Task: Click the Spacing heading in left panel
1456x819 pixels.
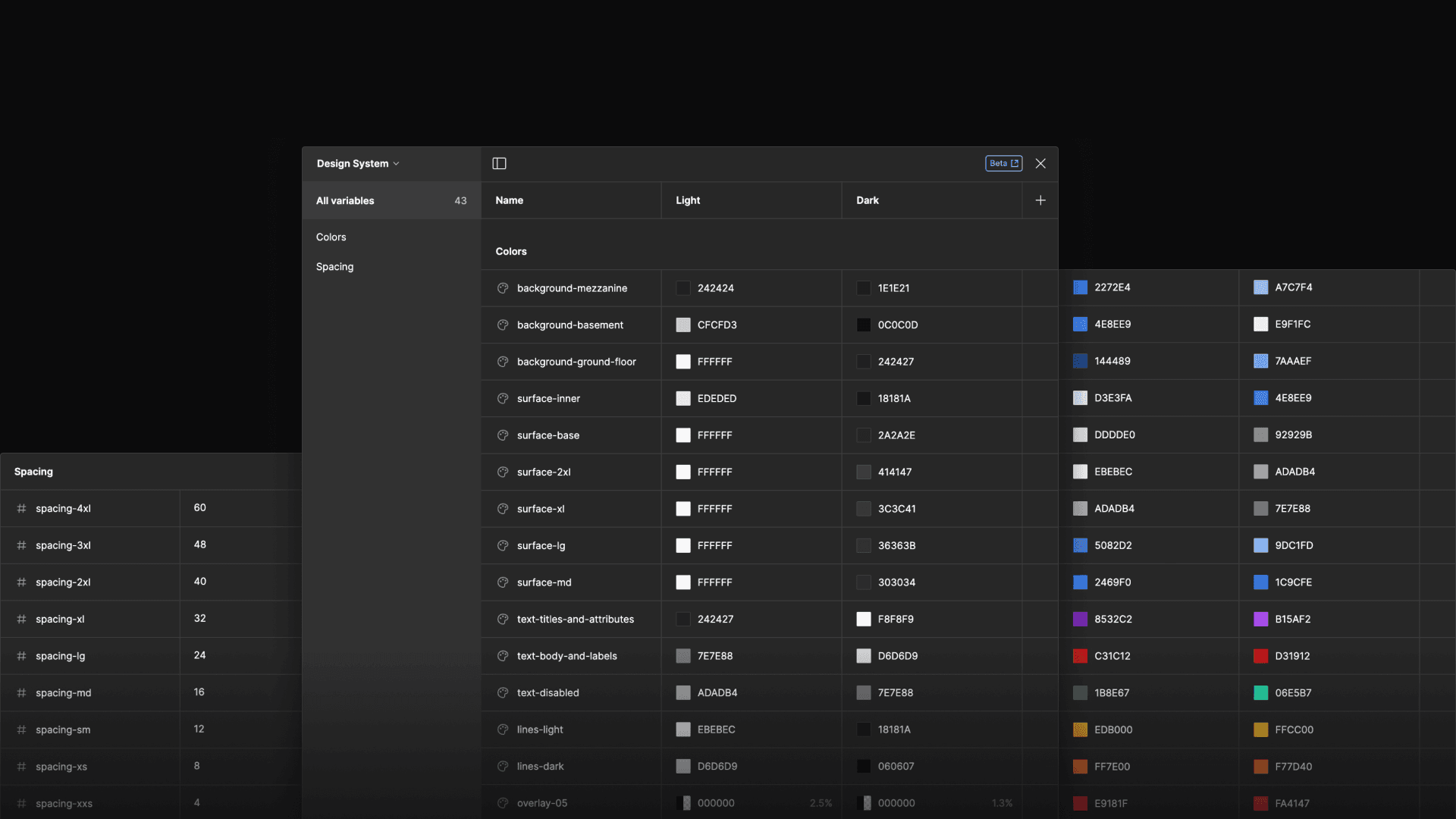Action: (33, 471)
